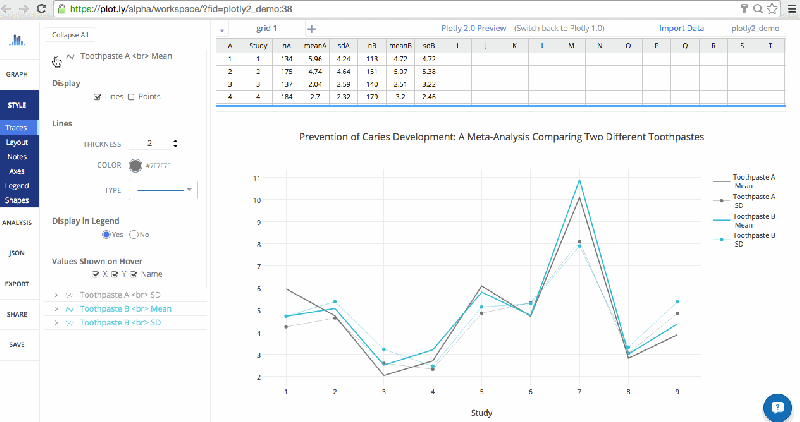Go back with the browser back arrow

tap(7, 9)
